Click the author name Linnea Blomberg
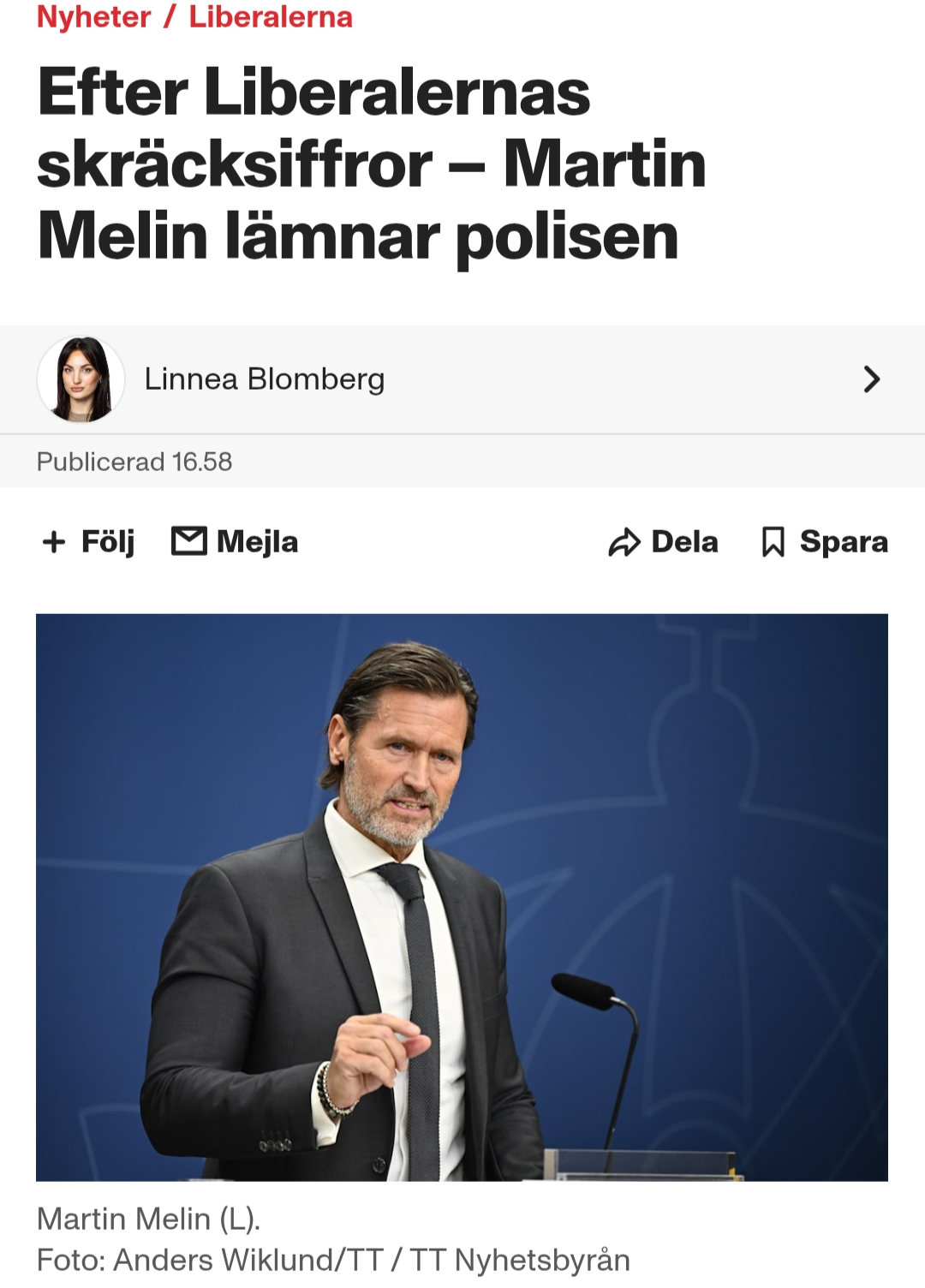 click(x=264, y=379)
